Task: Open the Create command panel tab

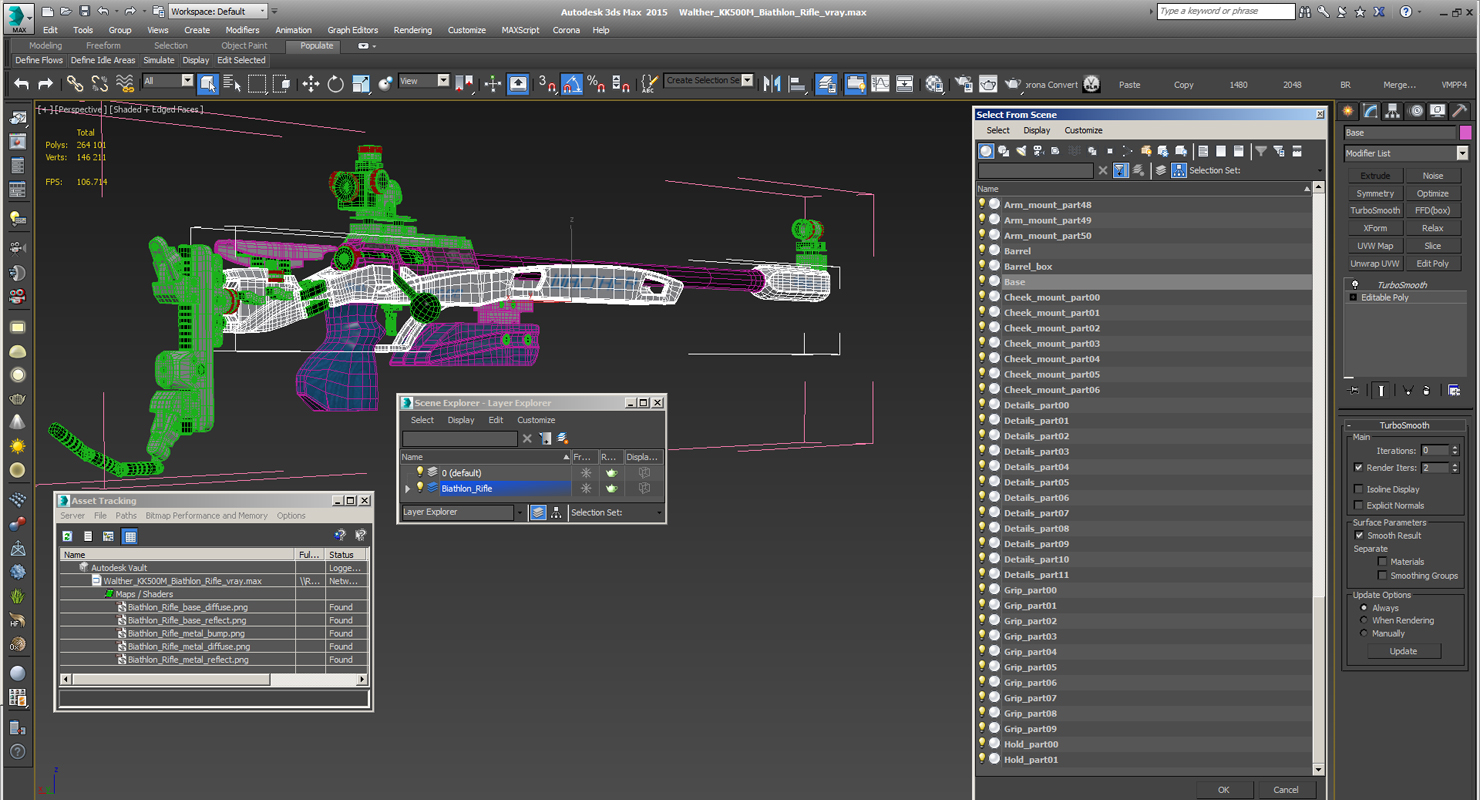Action: point(1348,111)
